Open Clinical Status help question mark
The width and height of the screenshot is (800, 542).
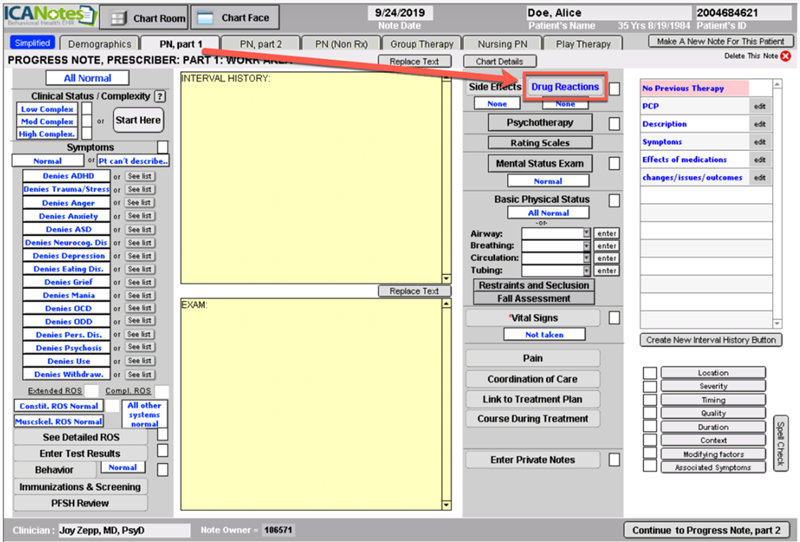(160, 96)
